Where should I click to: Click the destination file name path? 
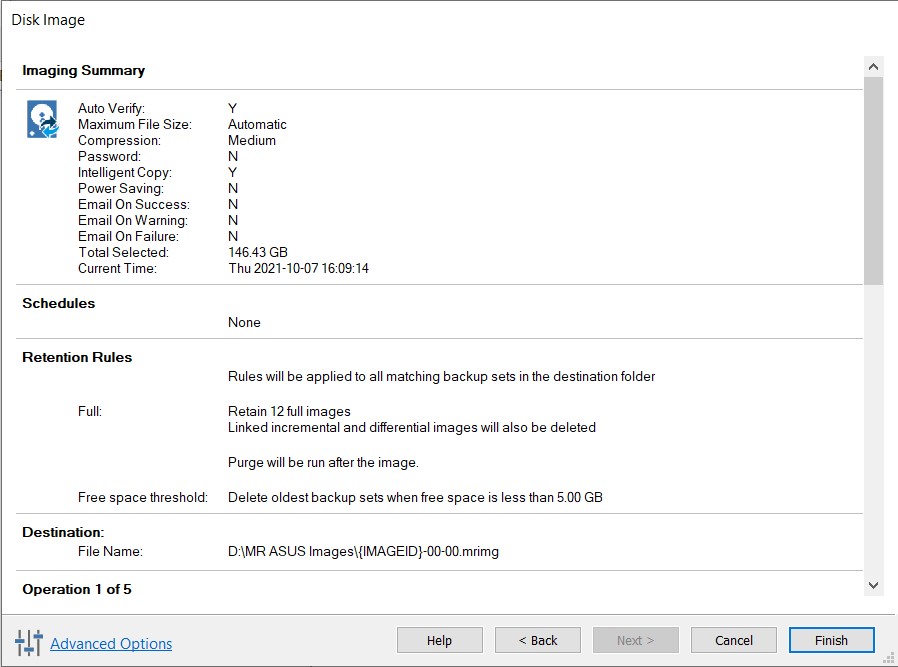[363, 551]
